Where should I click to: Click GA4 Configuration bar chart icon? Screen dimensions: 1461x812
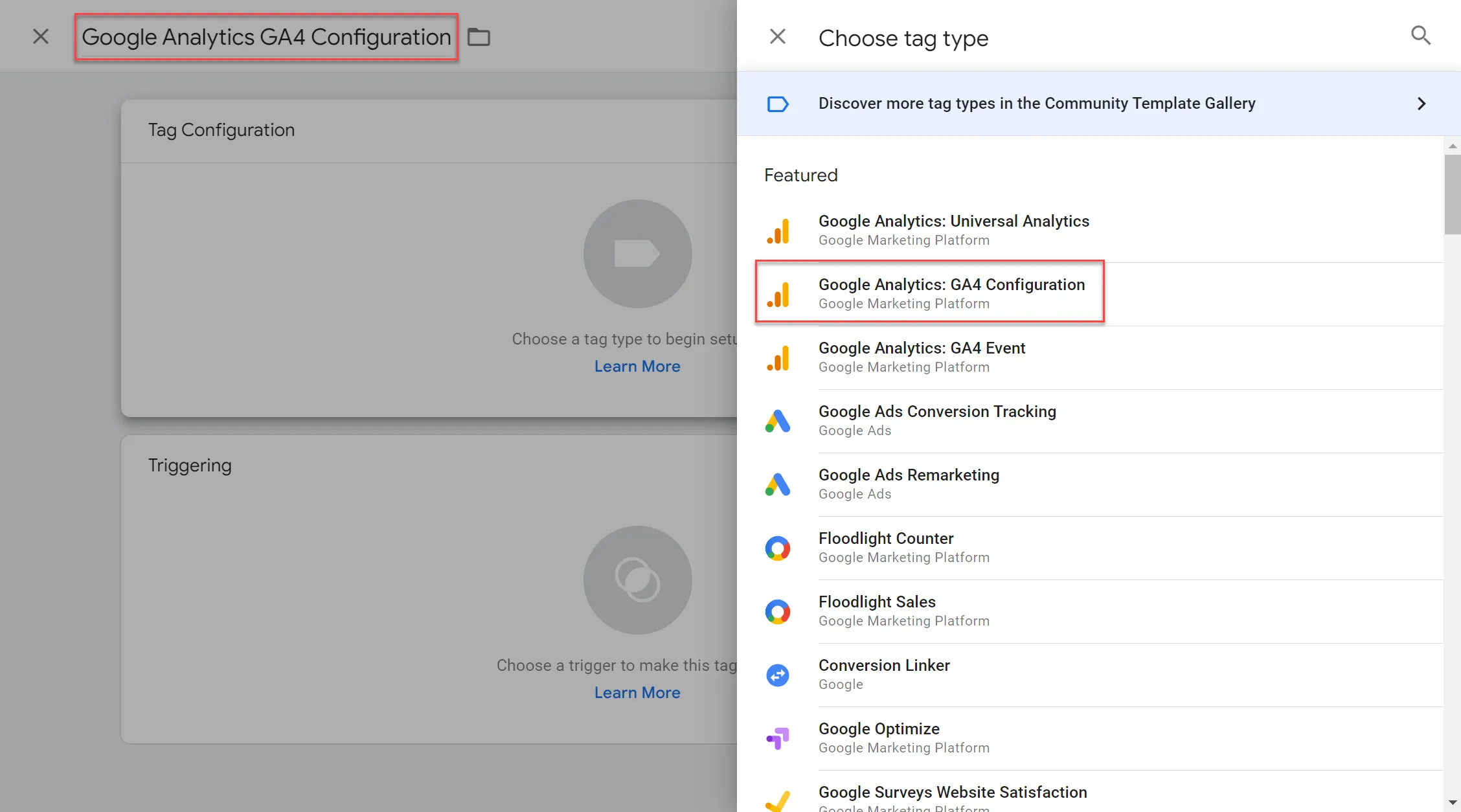coord(778,294)
